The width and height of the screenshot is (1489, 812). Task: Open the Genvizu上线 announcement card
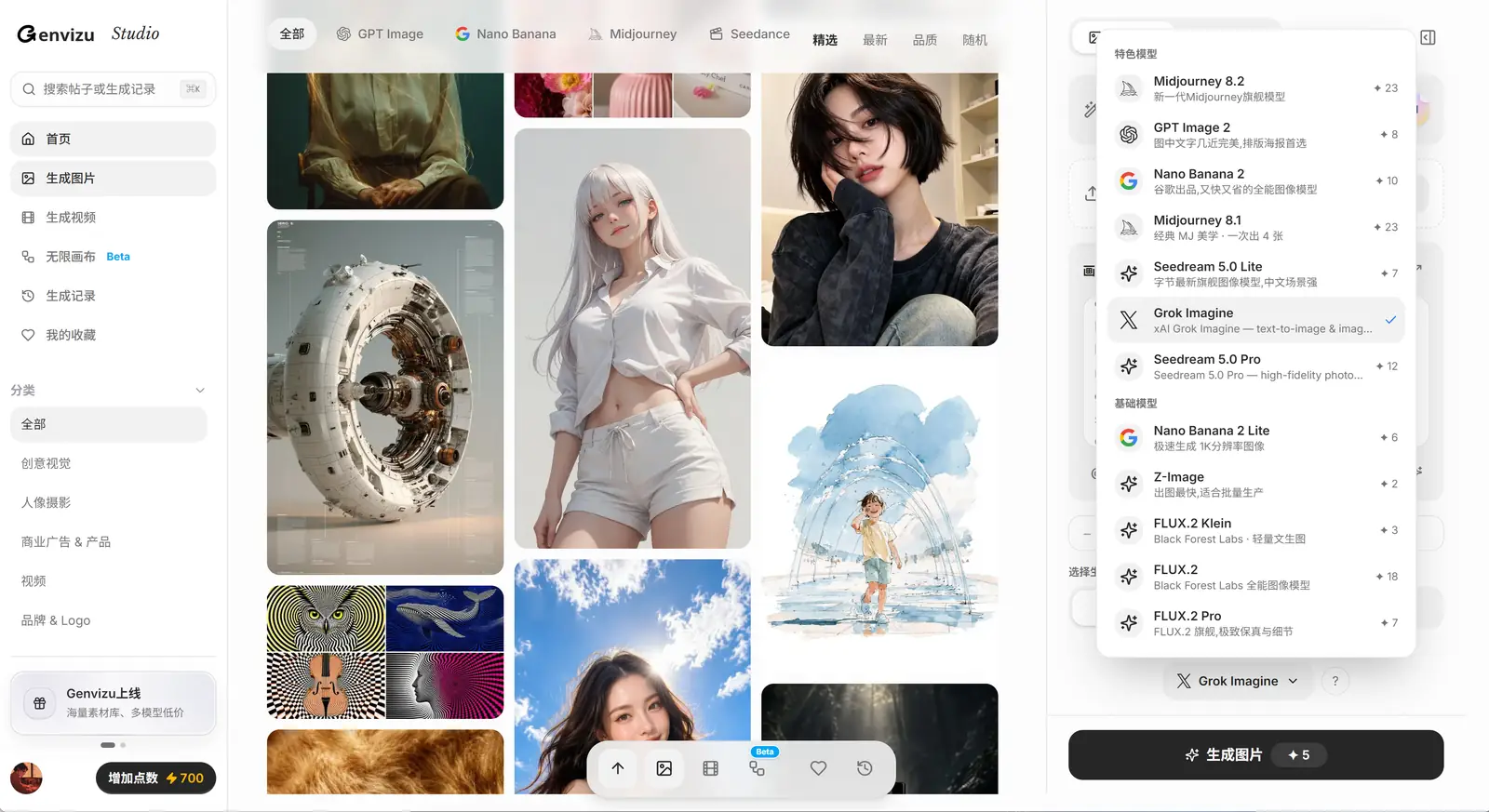pos(113,703)
